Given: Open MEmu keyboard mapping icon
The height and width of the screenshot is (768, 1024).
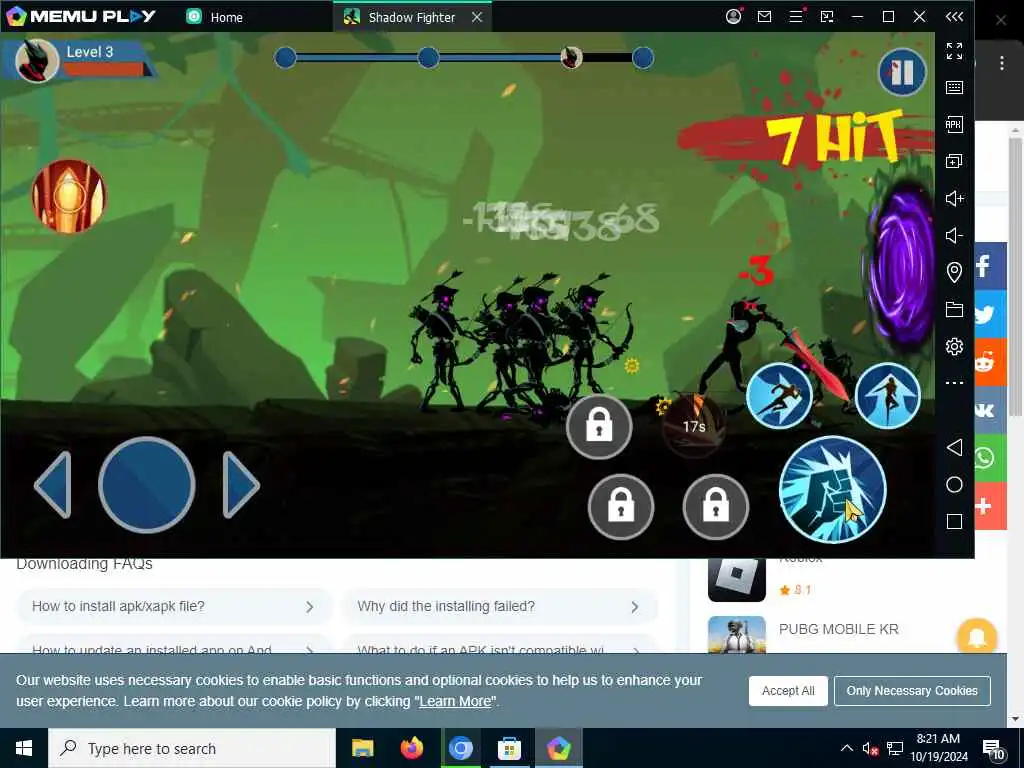Looking at the screenshot, I should pyautogui.click(x=954, y=88).
